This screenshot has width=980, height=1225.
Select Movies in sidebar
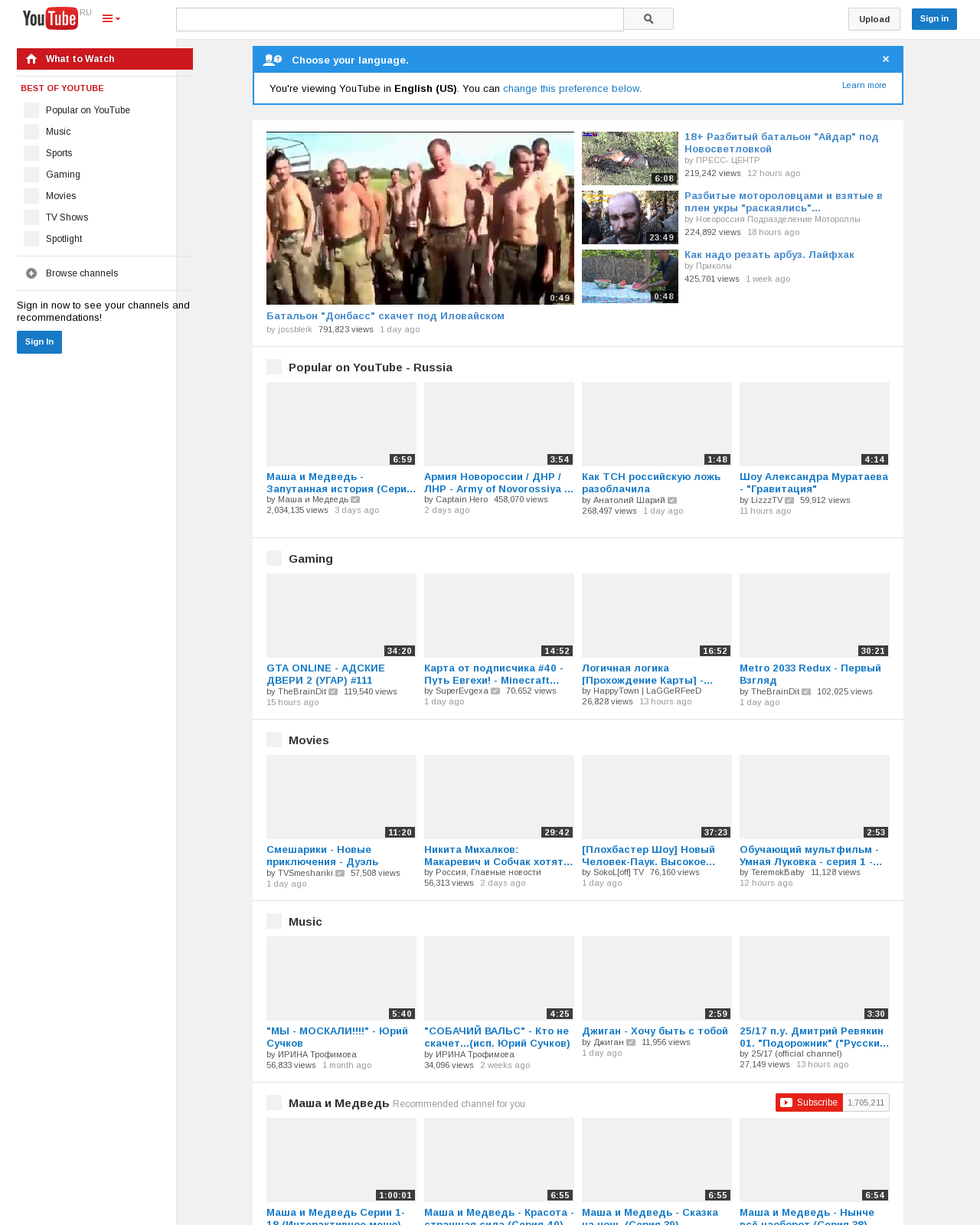61,196
